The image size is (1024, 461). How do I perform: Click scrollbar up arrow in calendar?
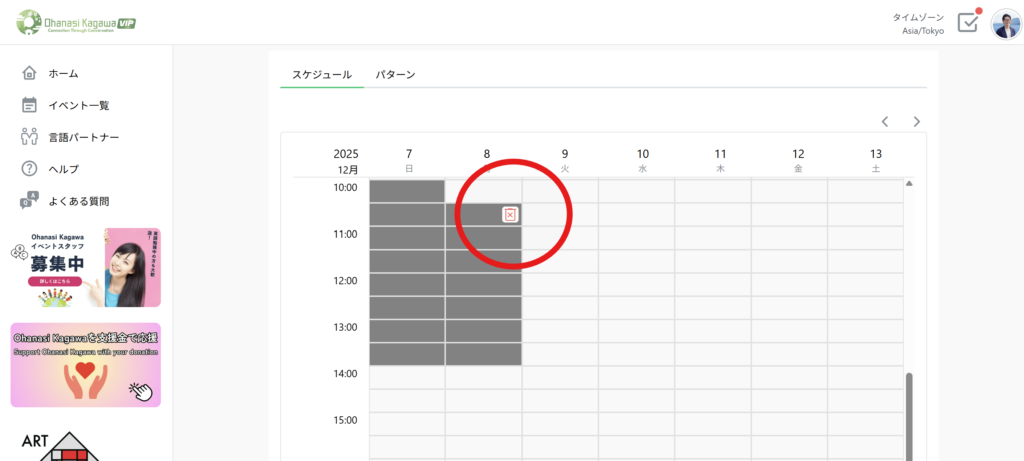point(909,184)
